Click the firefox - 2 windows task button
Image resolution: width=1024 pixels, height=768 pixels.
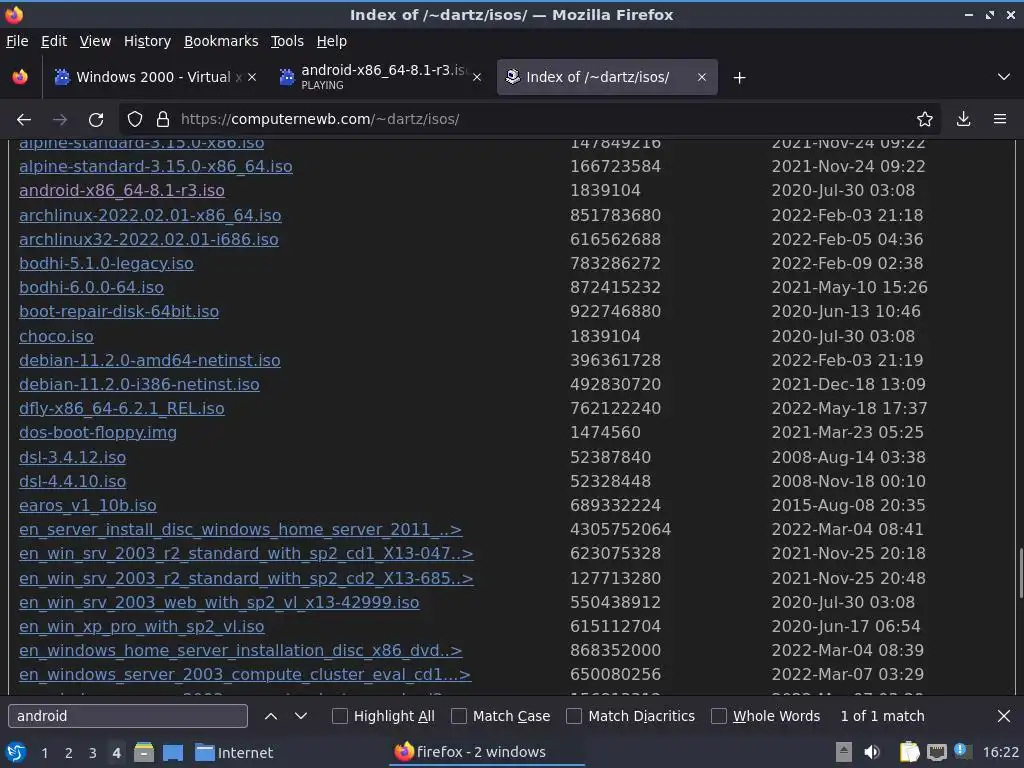487,753
